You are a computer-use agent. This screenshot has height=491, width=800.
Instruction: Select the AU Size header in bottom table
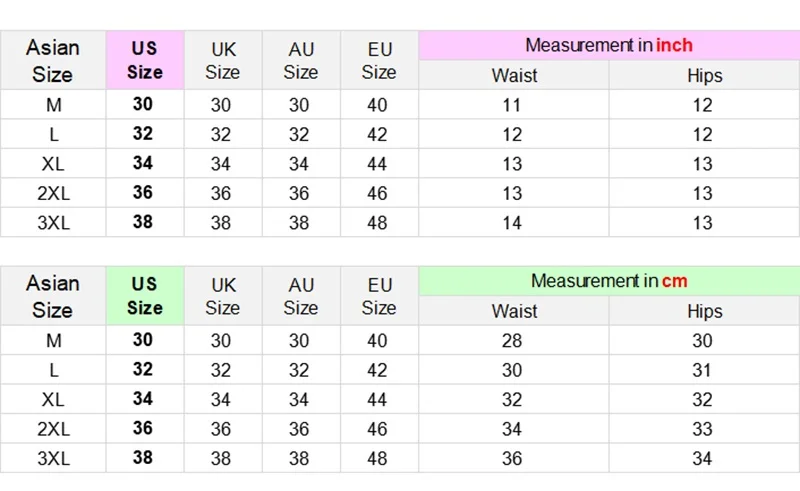[300, 296]
